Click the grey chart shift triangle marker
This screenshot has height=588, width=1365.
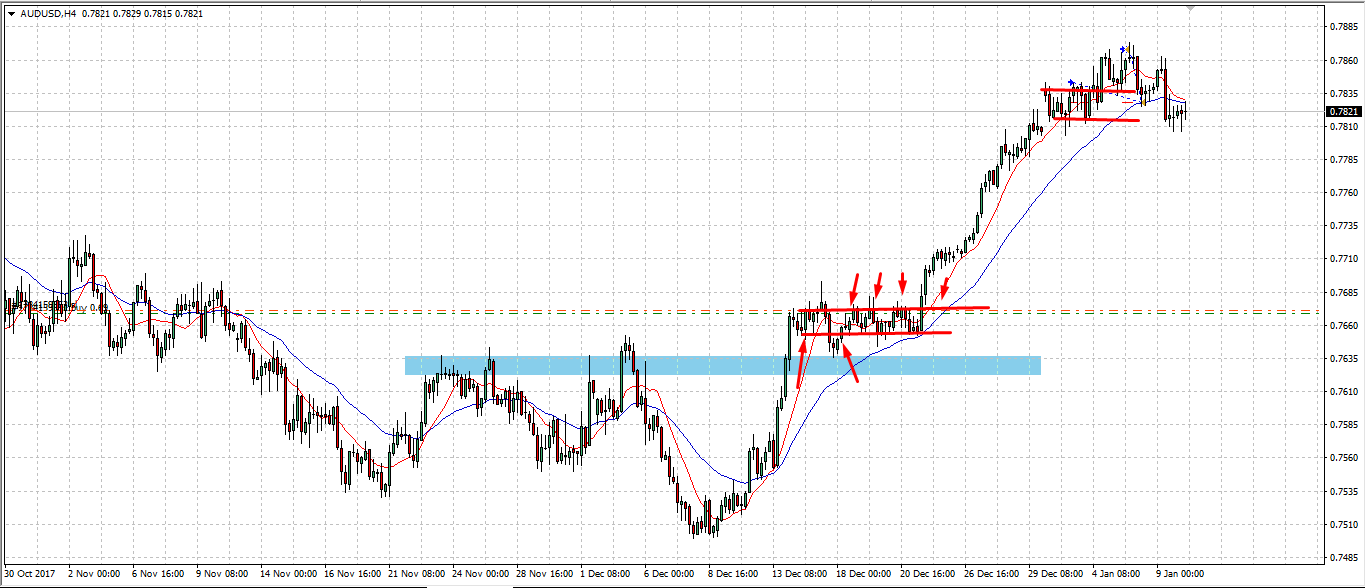[x=1190, y=8]
